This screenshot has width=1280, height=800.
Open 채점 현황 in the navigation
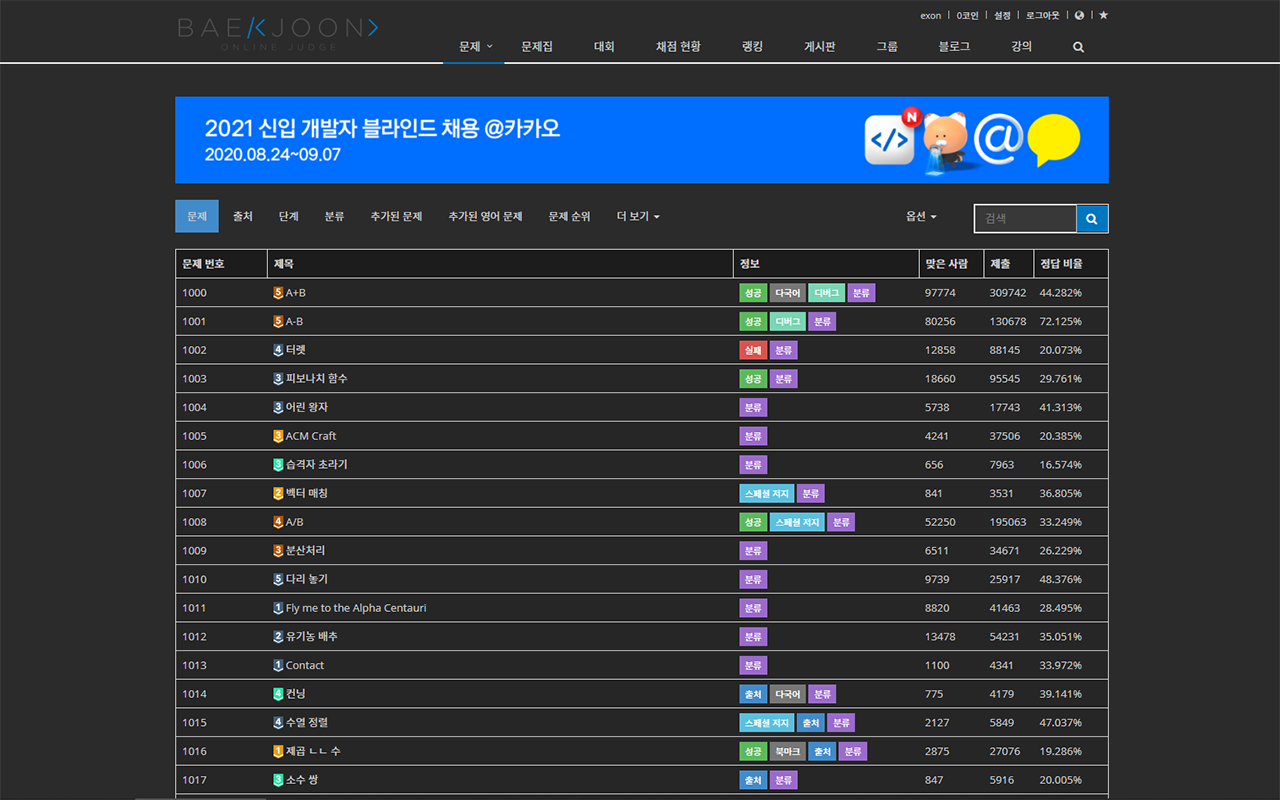point(678,47)
